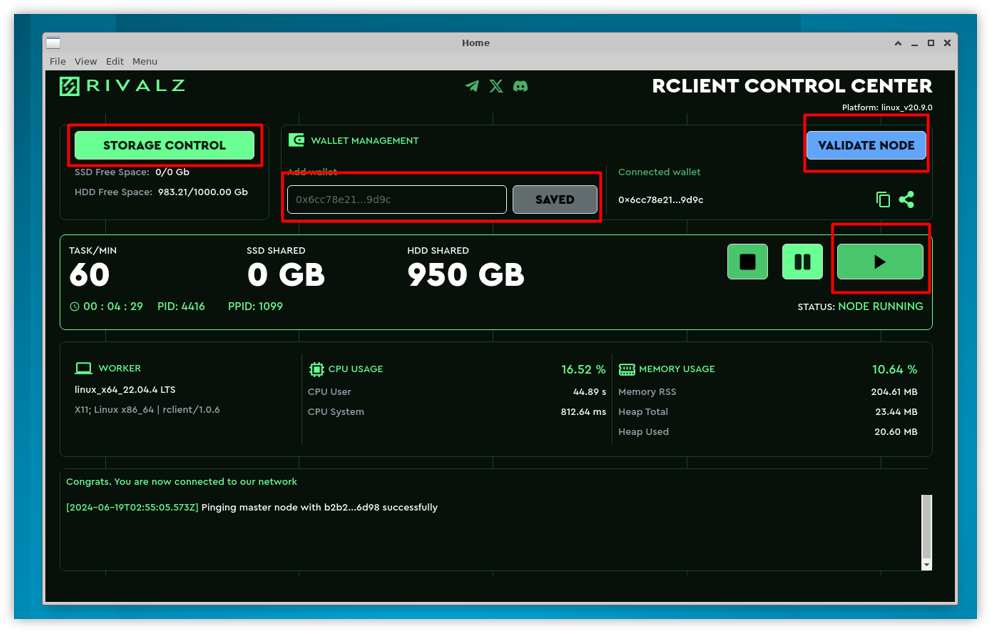Click the TASK/MIN value 60
Screen dimensions: 991x633
tap(89, 275)
